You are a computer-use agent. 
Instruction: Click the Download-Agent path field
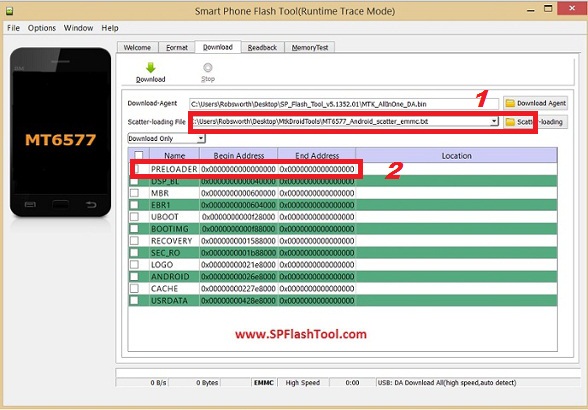pyautogui.click(x=344, y=104)
